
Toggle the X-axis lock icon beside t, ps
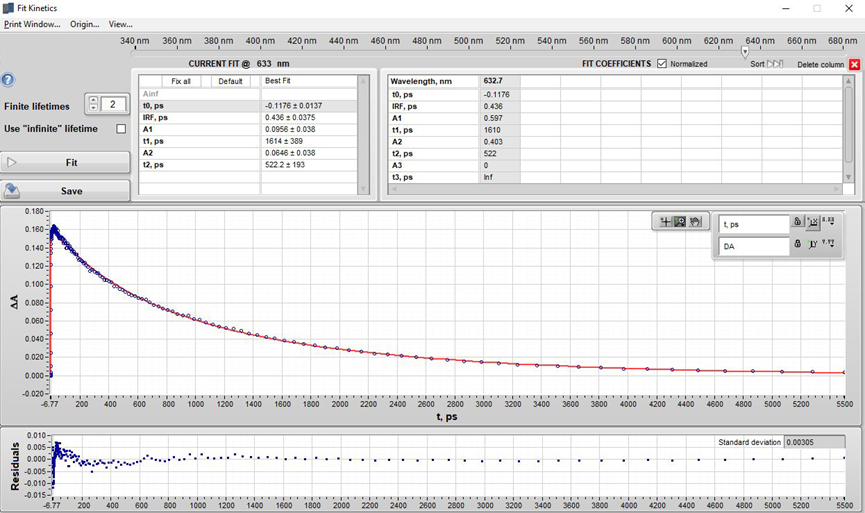point(797,221)
